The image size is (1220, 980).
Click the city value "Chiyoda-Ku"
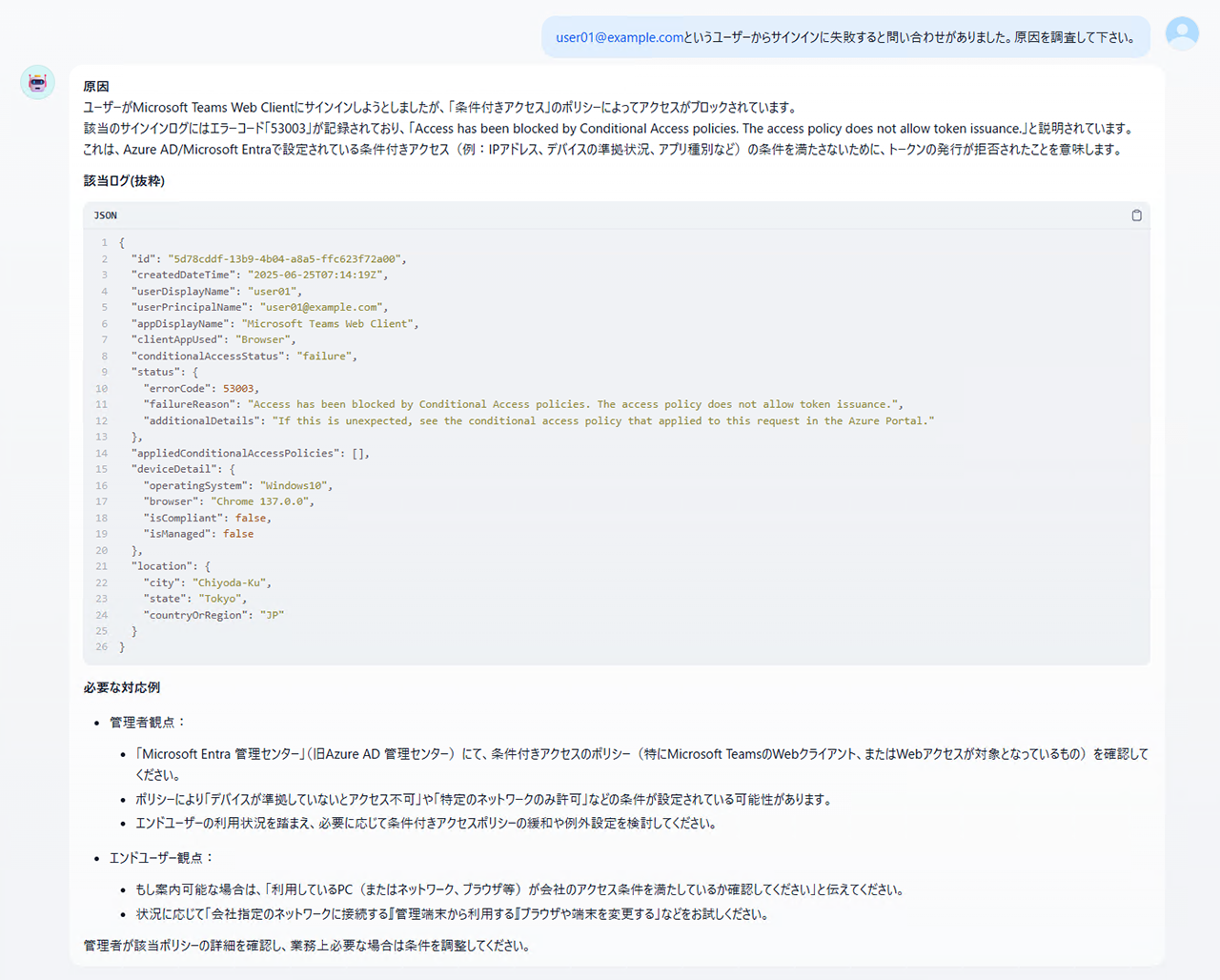[x=230, y=582]
